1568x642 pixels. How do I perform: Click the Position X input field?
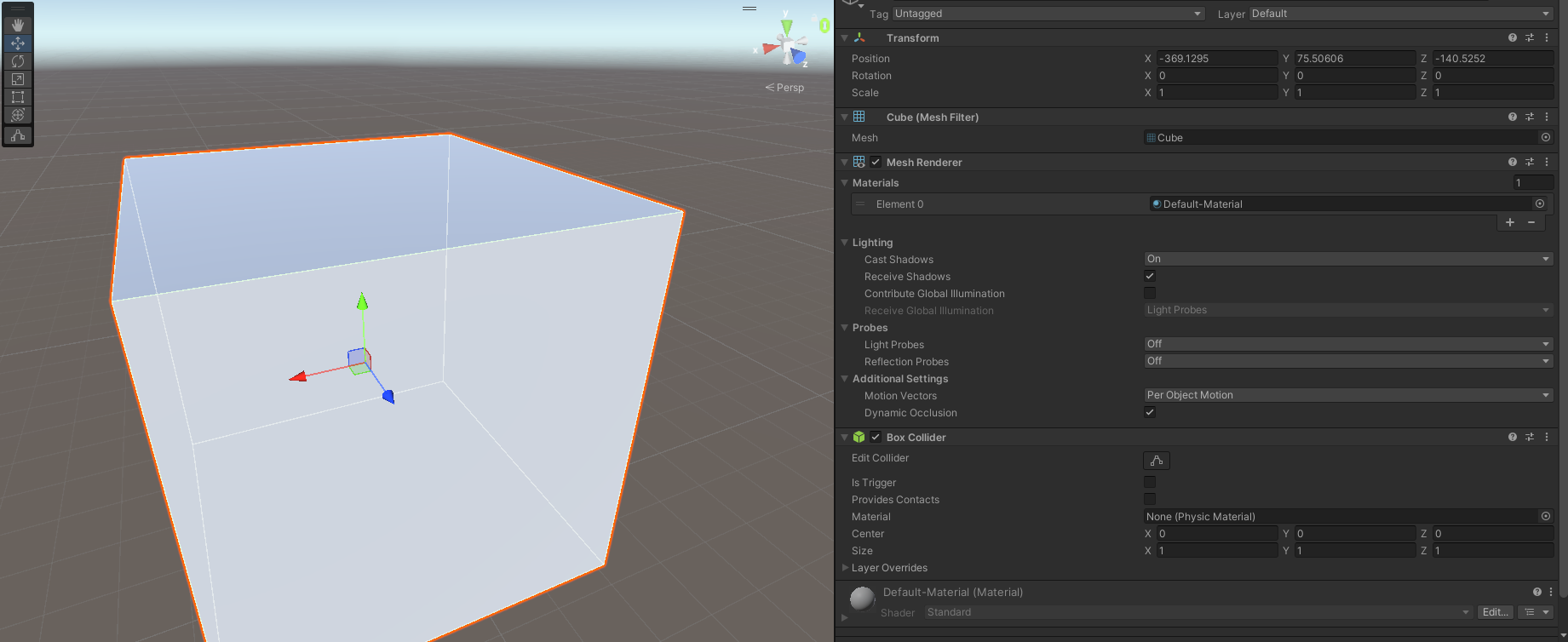click(1216, 58)
